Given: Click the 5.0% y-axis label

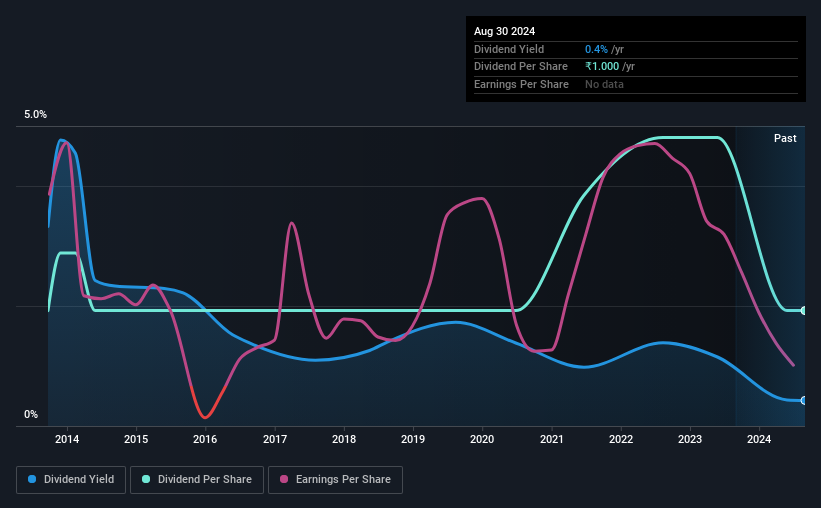Looking at the screenshot, I should click(36, 115).
